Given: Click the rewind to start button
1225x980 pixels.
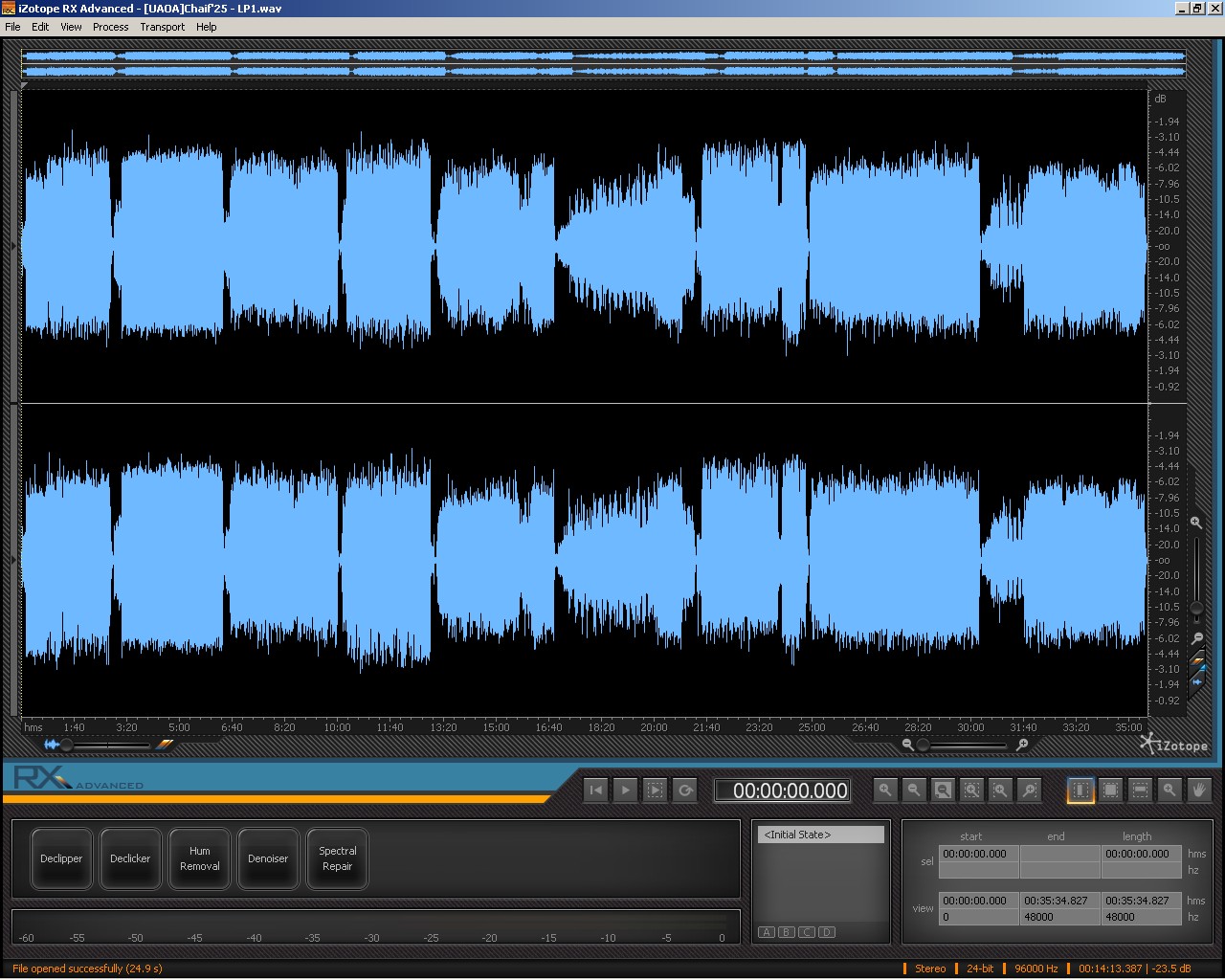Looking at the screenshot, I should pyautogui.click(x=595, y=791).
